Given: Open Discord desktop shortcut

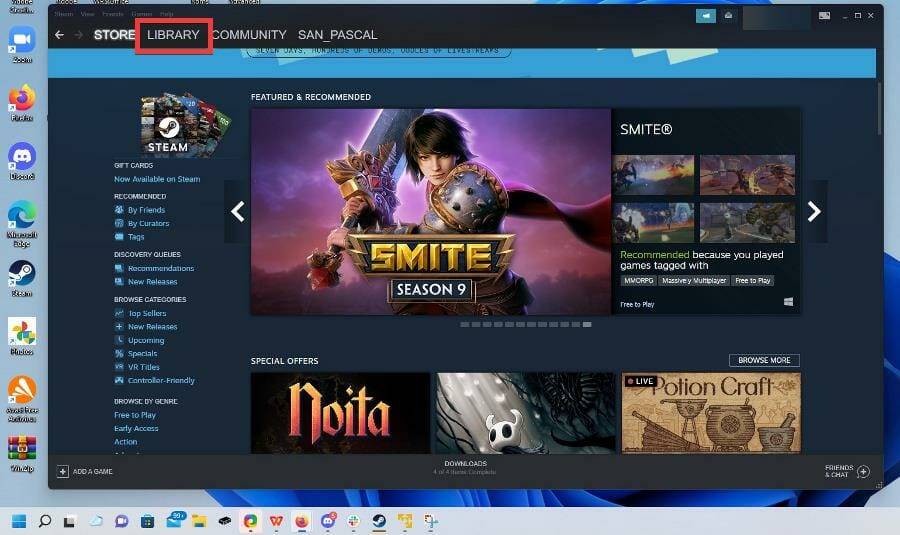Looking at the screenshot, I should (x=22, y=161).
